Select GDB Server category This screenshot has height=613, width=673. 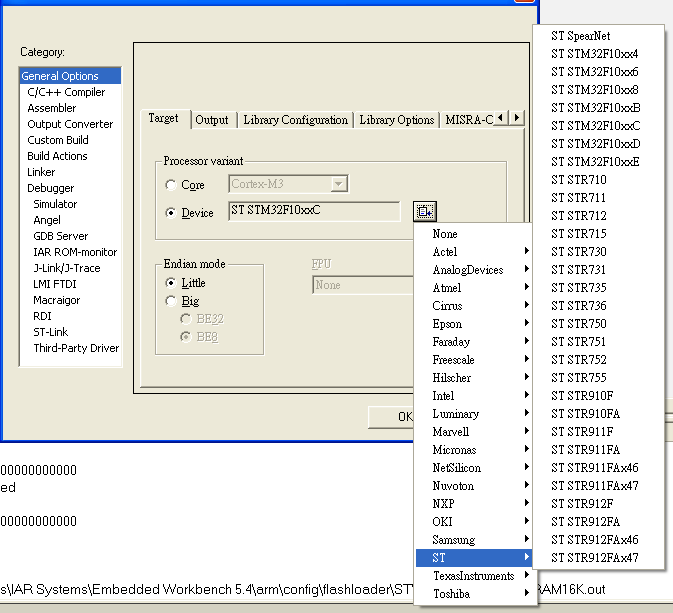pyautogui.click(x=61, y=236)
